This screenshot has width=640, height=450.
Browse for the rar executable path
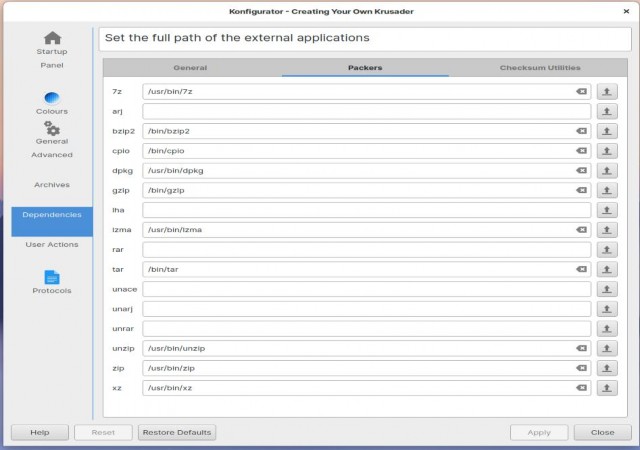tap(607, 250)
